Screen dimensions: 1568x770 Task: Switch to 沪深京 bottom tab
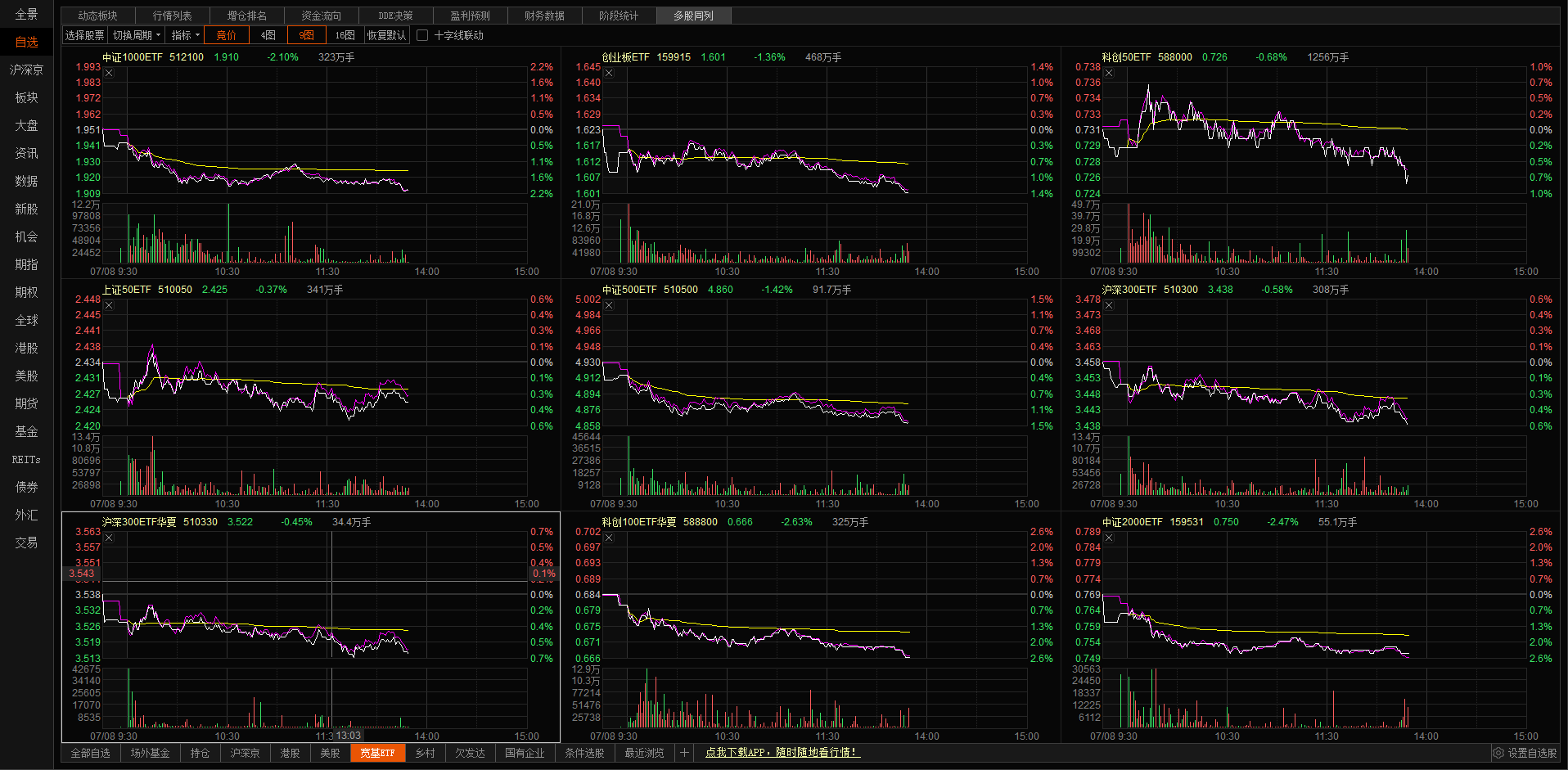[245, 753]
